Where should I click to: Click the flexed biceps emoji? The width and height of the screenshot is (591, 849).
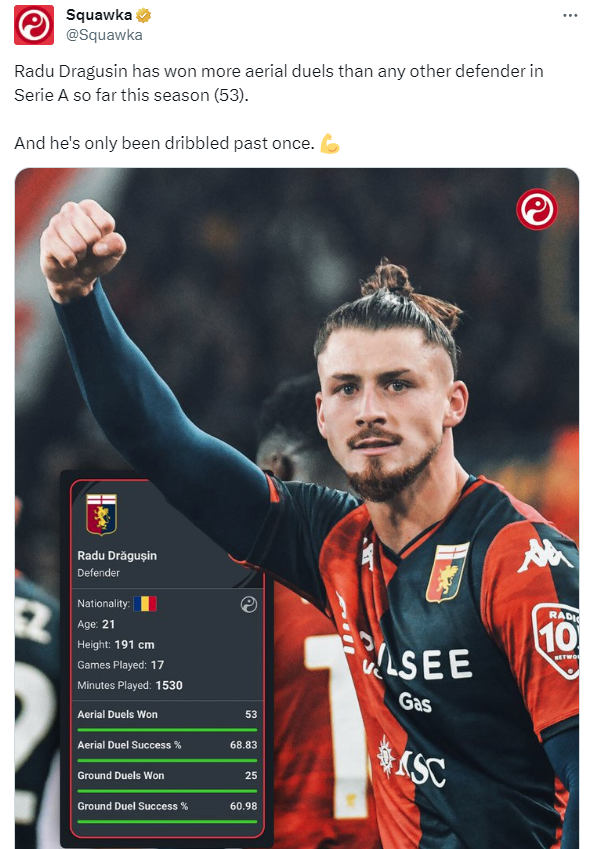click(330, 143)
